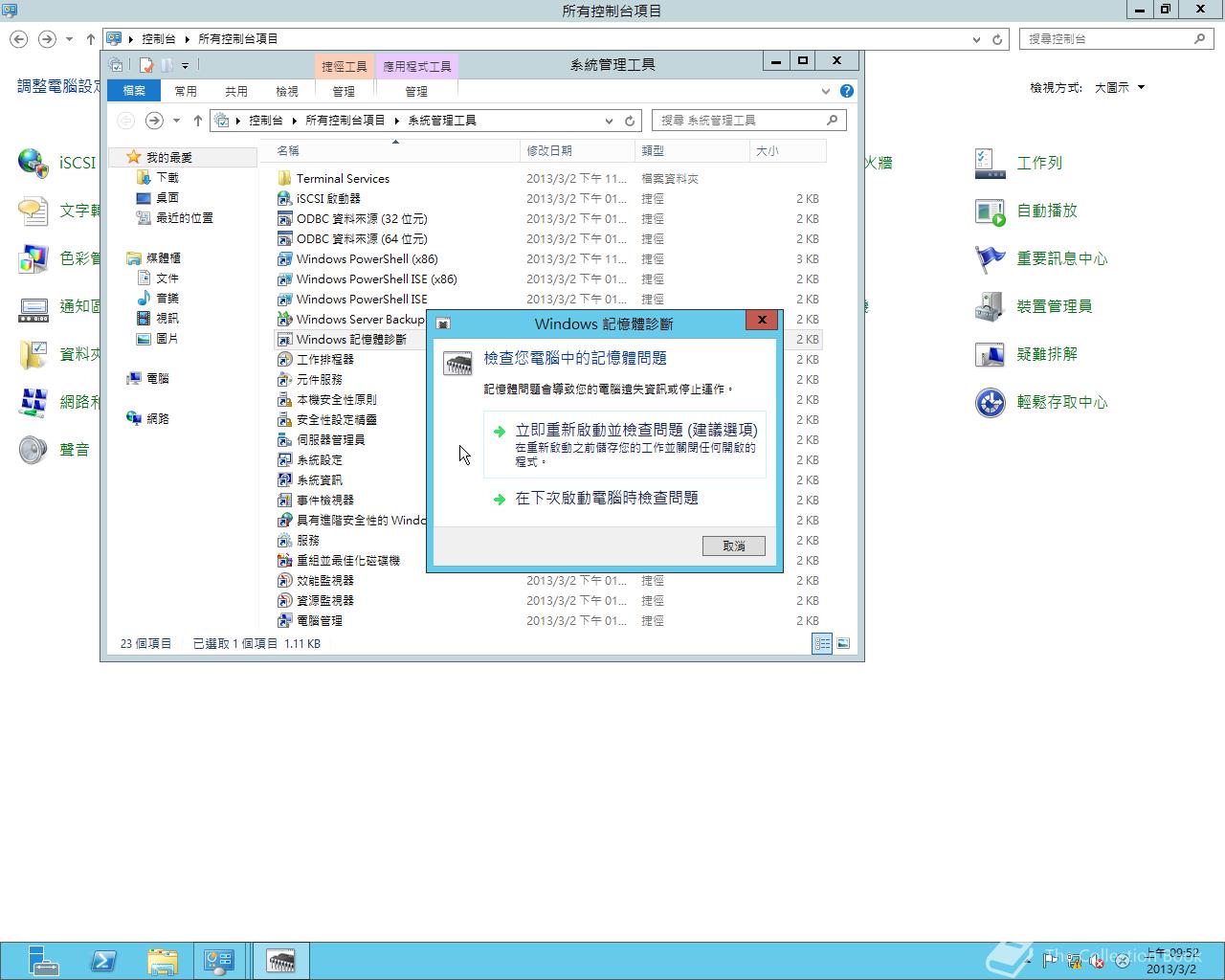
Task: Open 應用程式工具 管理 tab
Action: [x=416, y=91]
